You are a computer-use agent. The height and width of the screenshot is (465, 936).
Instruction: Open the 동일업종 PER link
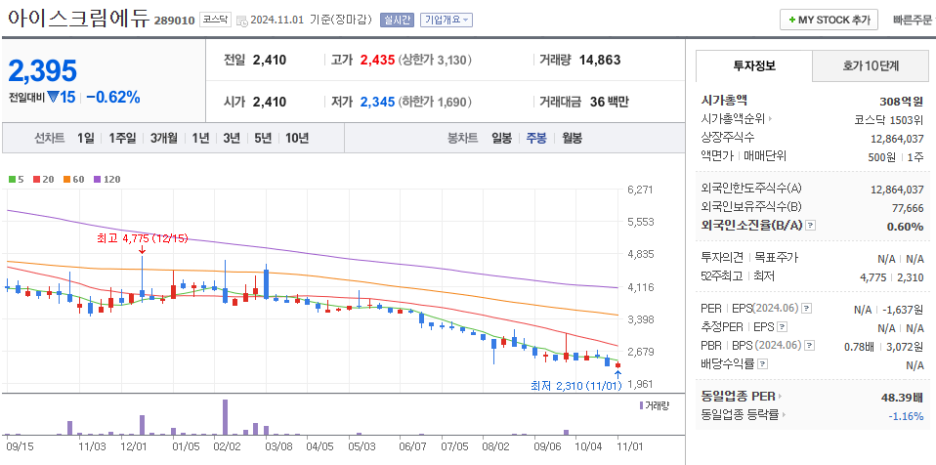pos(742,396)
